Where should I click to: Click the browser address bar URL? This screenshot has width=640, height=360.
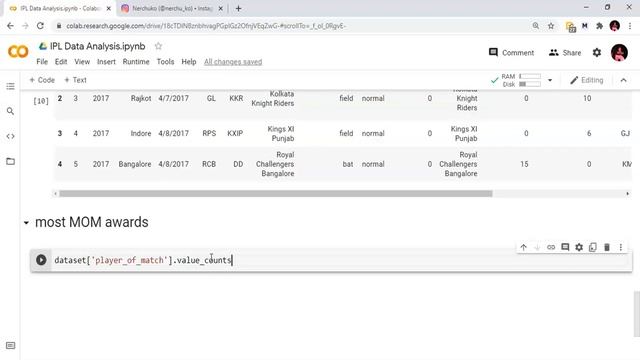pyautogui.click(x=206, y=26)
